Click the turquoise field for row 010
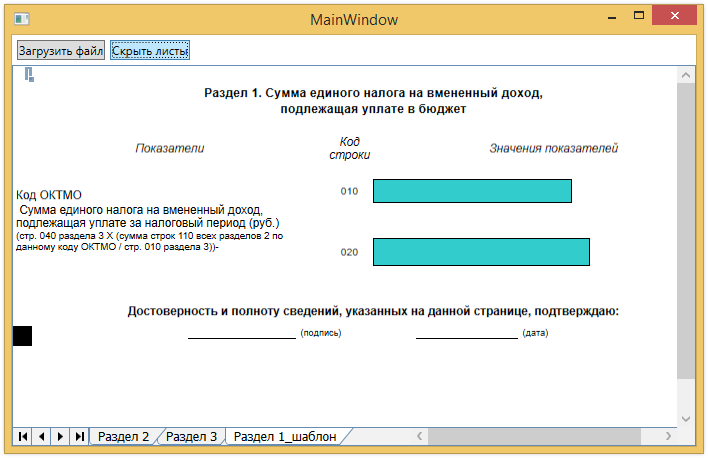708x458 pixels. pyautogui.click(x=472, y=191)
